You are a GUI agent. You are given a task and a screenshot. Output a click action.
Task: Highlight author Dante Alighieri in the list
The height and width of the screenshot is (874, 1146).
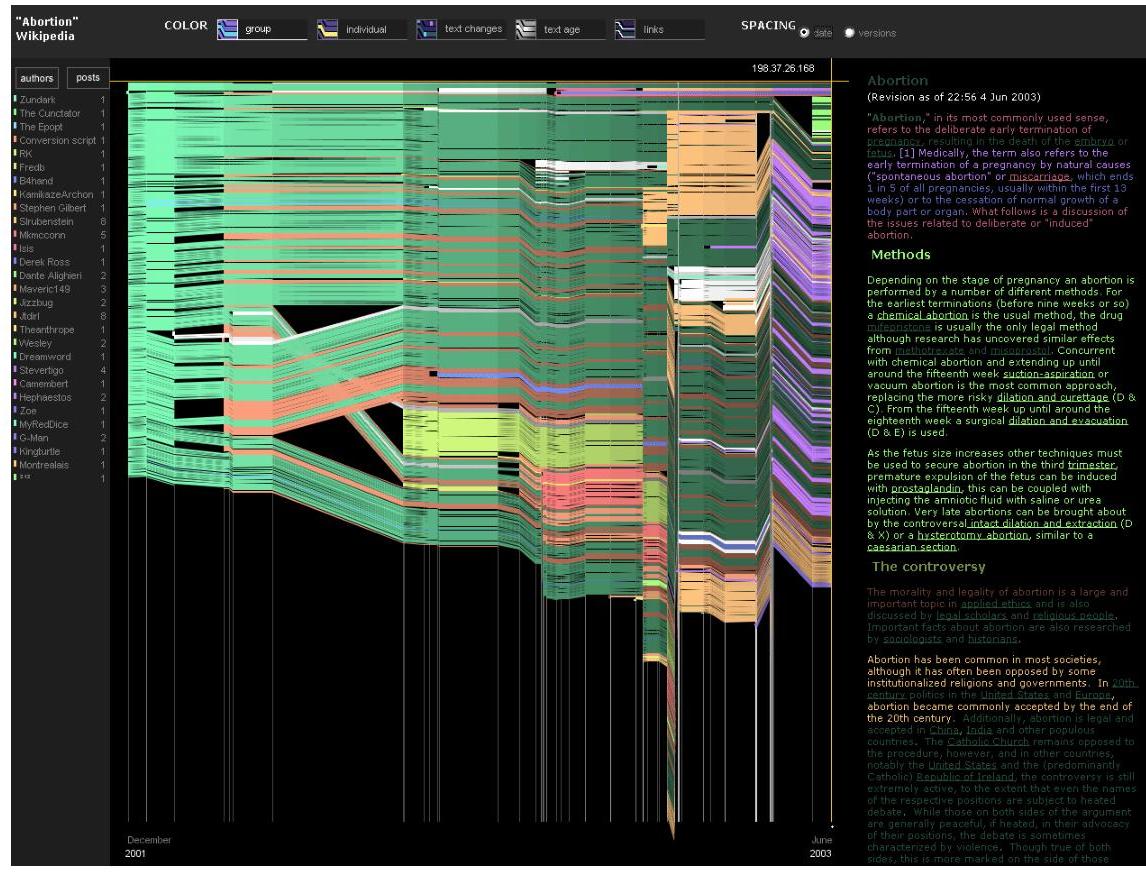[52, 275]
